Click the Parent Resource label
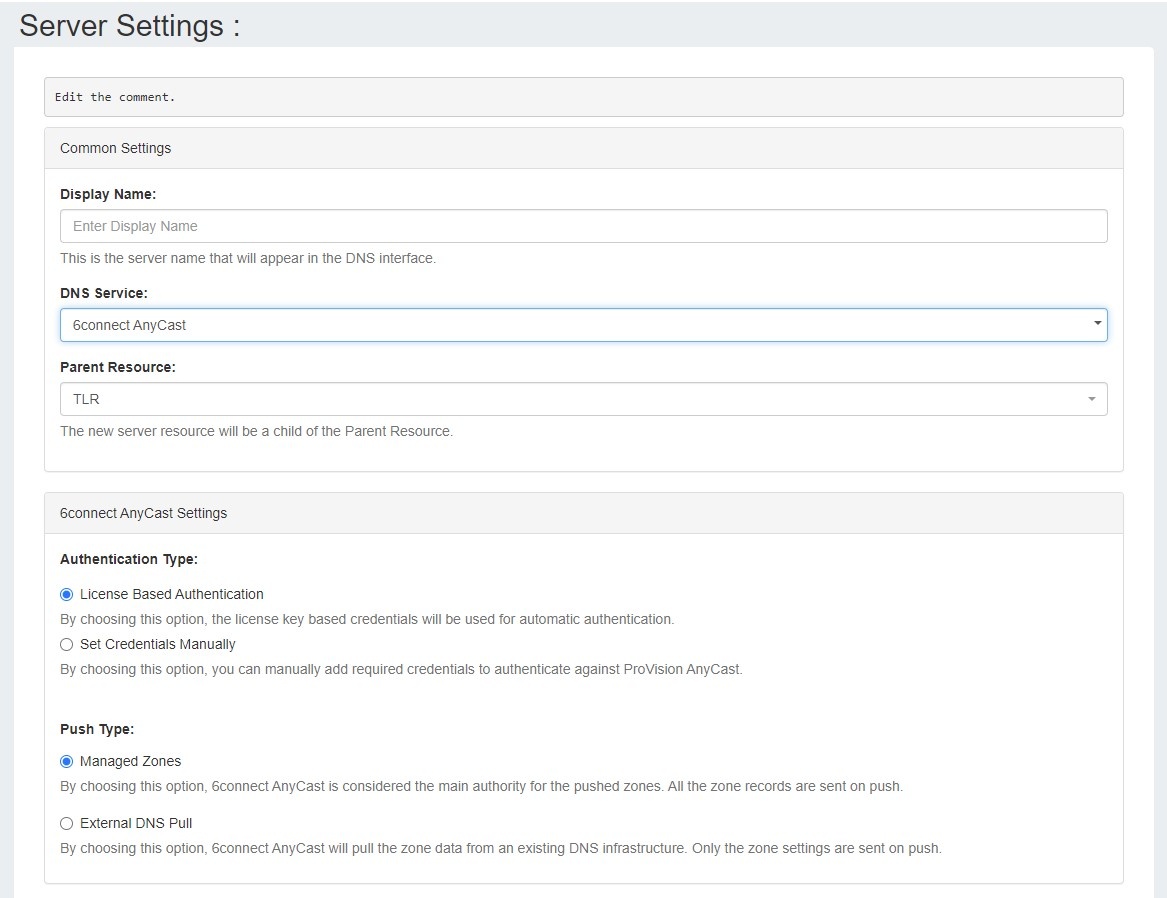The width and height of the screenshot is (1167, 898). click(118, 367)
